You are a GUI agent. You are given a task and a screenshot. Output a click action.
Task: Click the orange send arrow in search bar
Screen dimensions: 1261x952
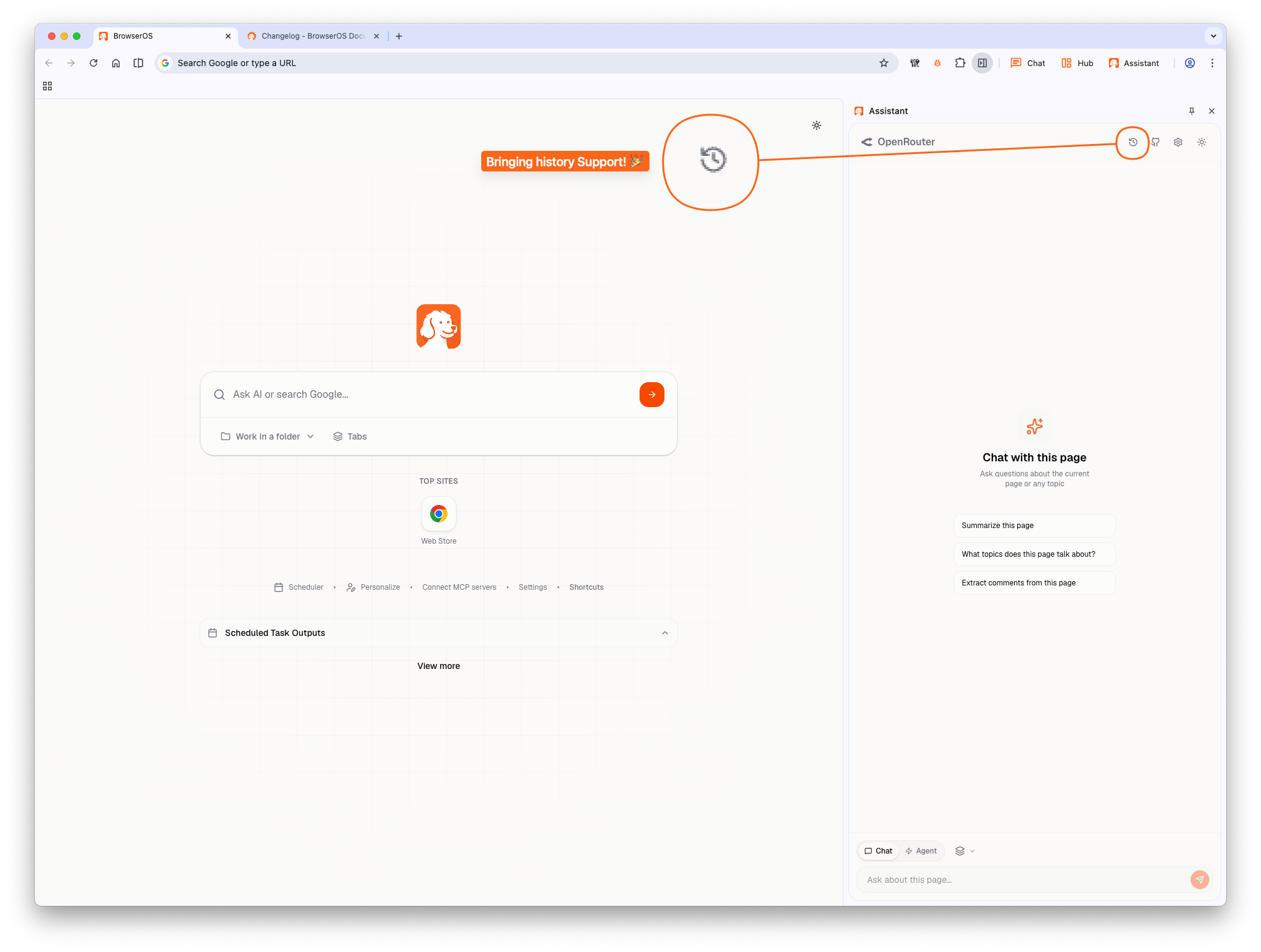pyautogui.click(x=651, y=394)
